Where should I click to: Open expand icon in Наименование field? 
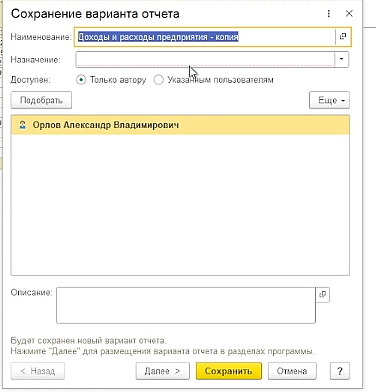[x=343, y=37]
